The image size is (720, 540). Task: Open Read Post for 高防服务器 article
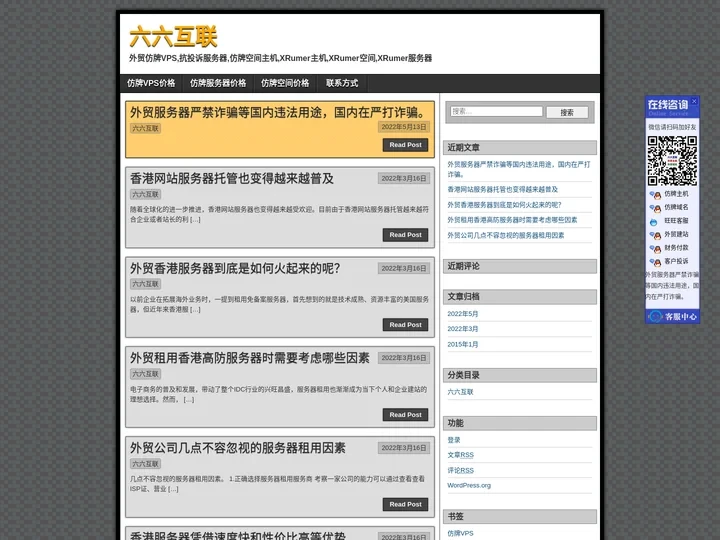click(x=405, y=415)
